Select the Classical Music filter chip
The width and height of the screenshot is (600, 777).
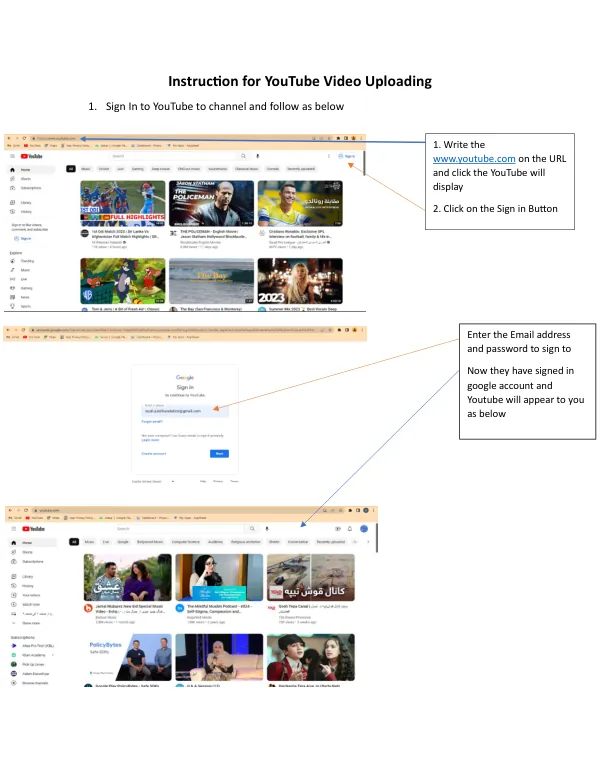point(246,169)
